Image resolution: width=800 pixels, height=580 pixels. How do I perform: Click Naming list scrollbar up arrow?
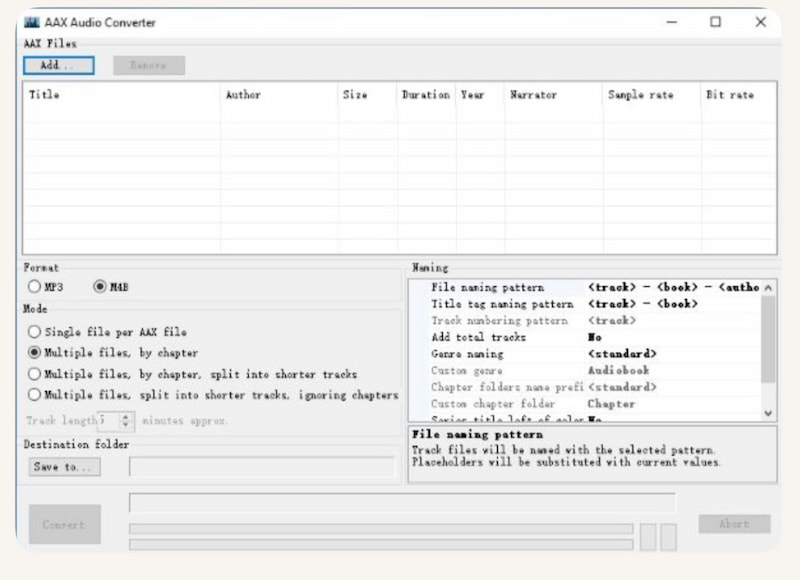pyautogui.click(x=768, y=288)
